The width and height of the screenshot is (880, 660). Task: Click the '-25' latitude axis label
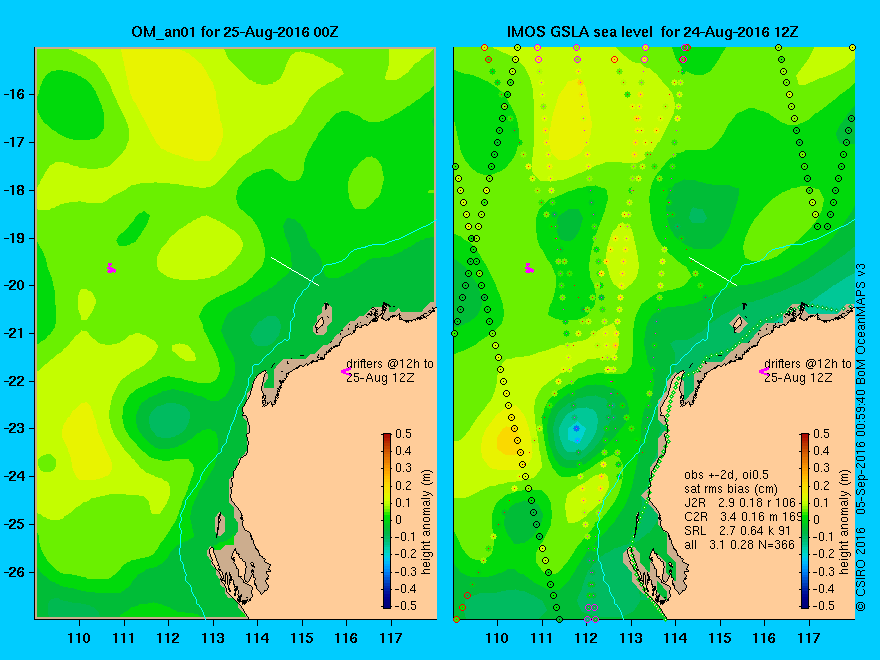[x=14, y=524]
